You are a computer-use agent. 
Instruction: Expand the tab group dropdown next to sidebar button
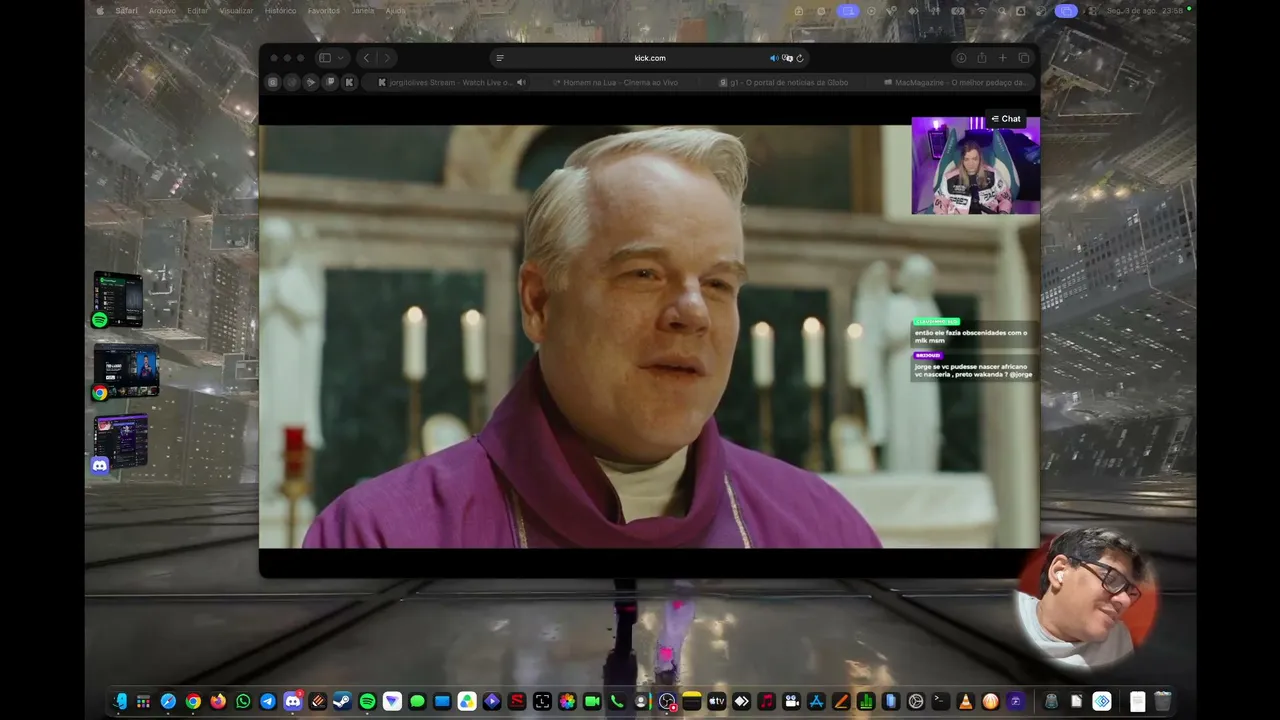(341, 58)
